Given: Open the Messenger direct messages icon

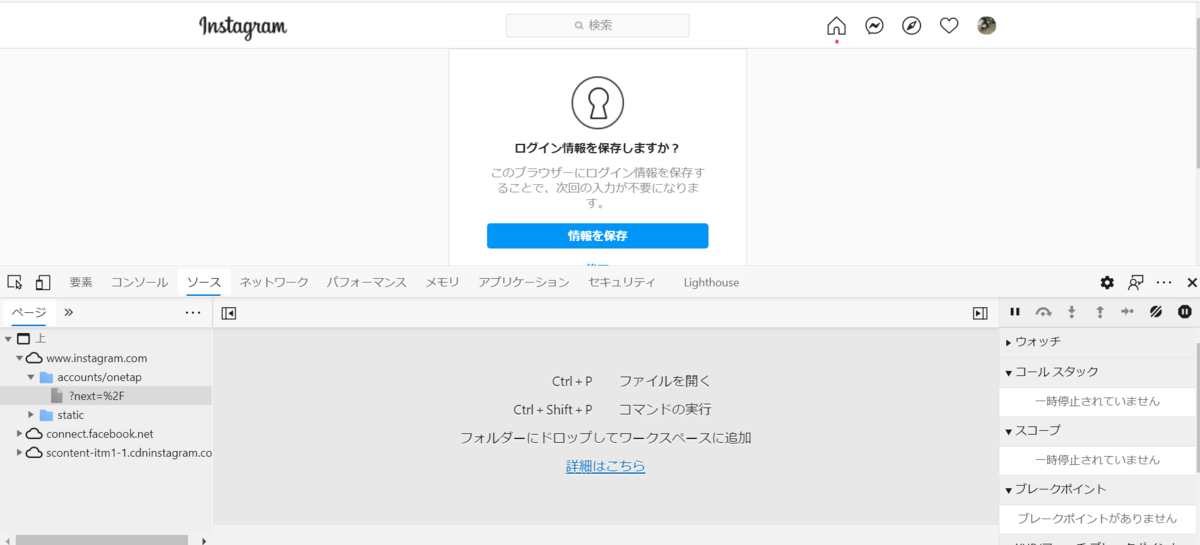Looking at the screenshot, I should point(874,26).
